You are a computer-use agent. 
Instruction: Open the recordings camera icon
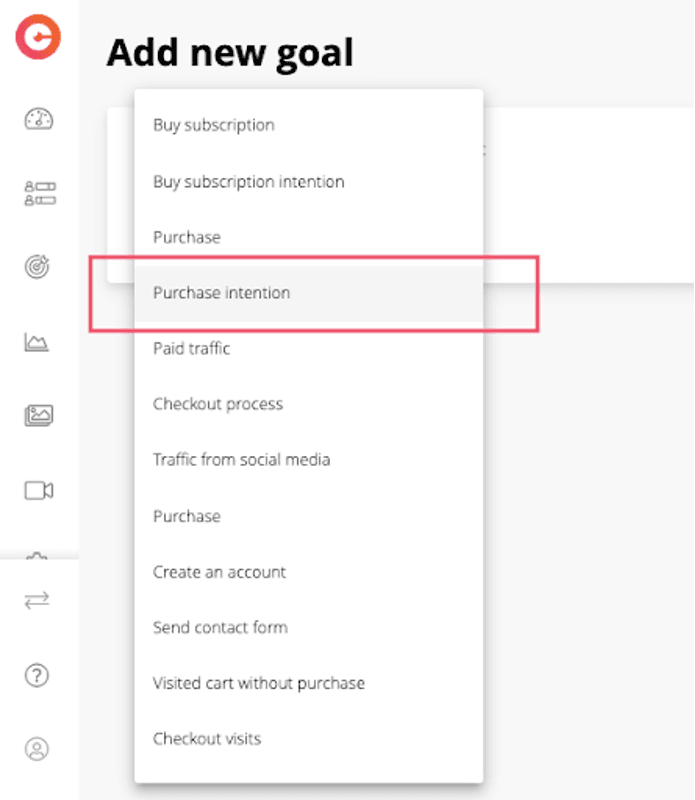[x=39, y=490]
